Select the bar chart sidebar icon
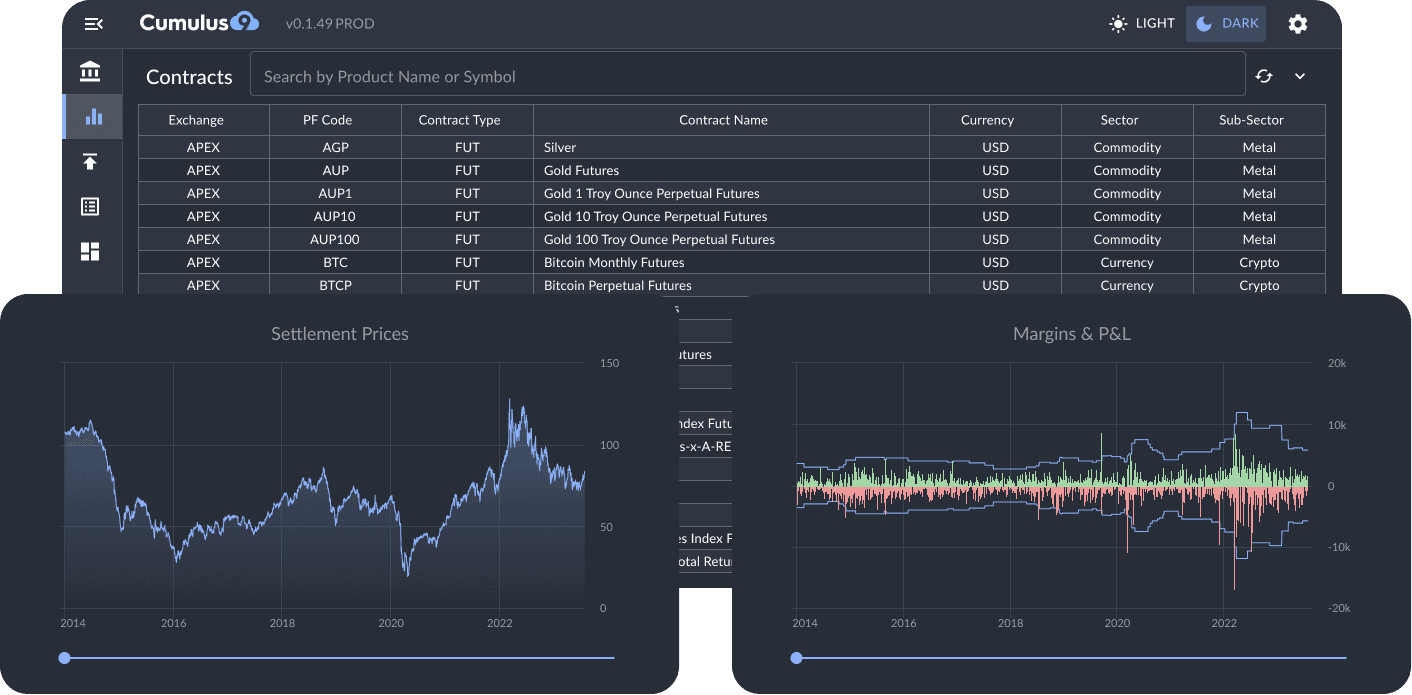 tap(93, 117)
